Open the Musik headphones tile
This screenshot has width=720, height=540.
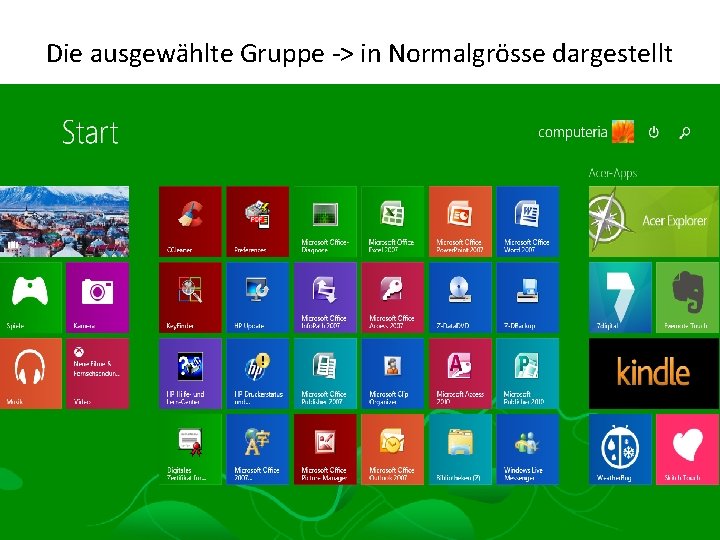click(30, 373)
